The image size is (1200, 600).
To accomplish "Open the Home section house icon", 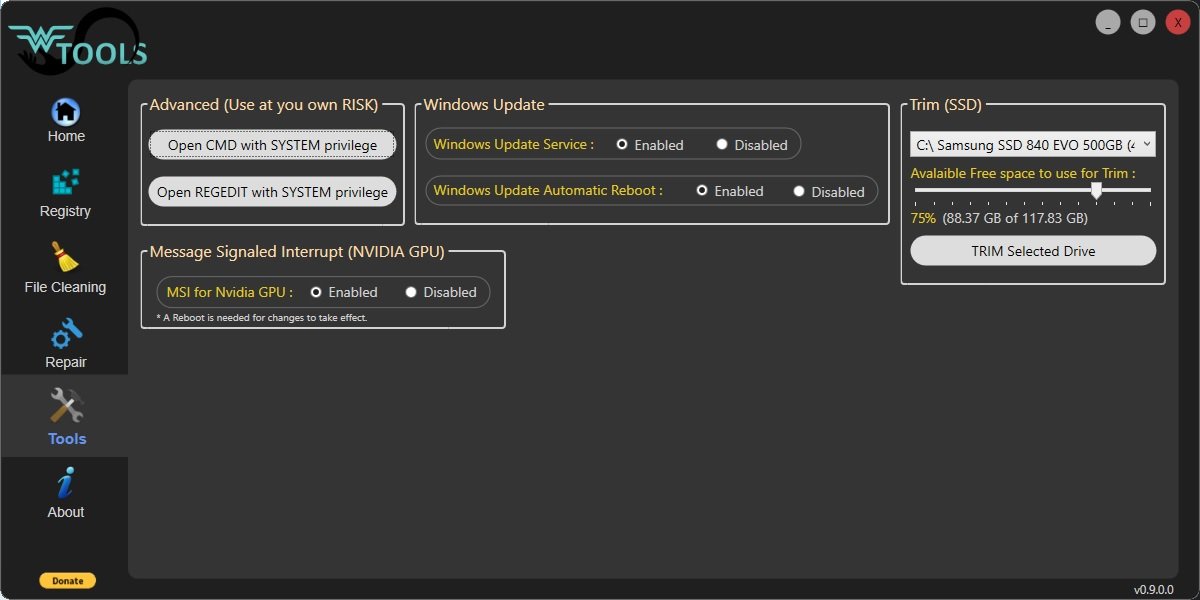I will (66, 111).
